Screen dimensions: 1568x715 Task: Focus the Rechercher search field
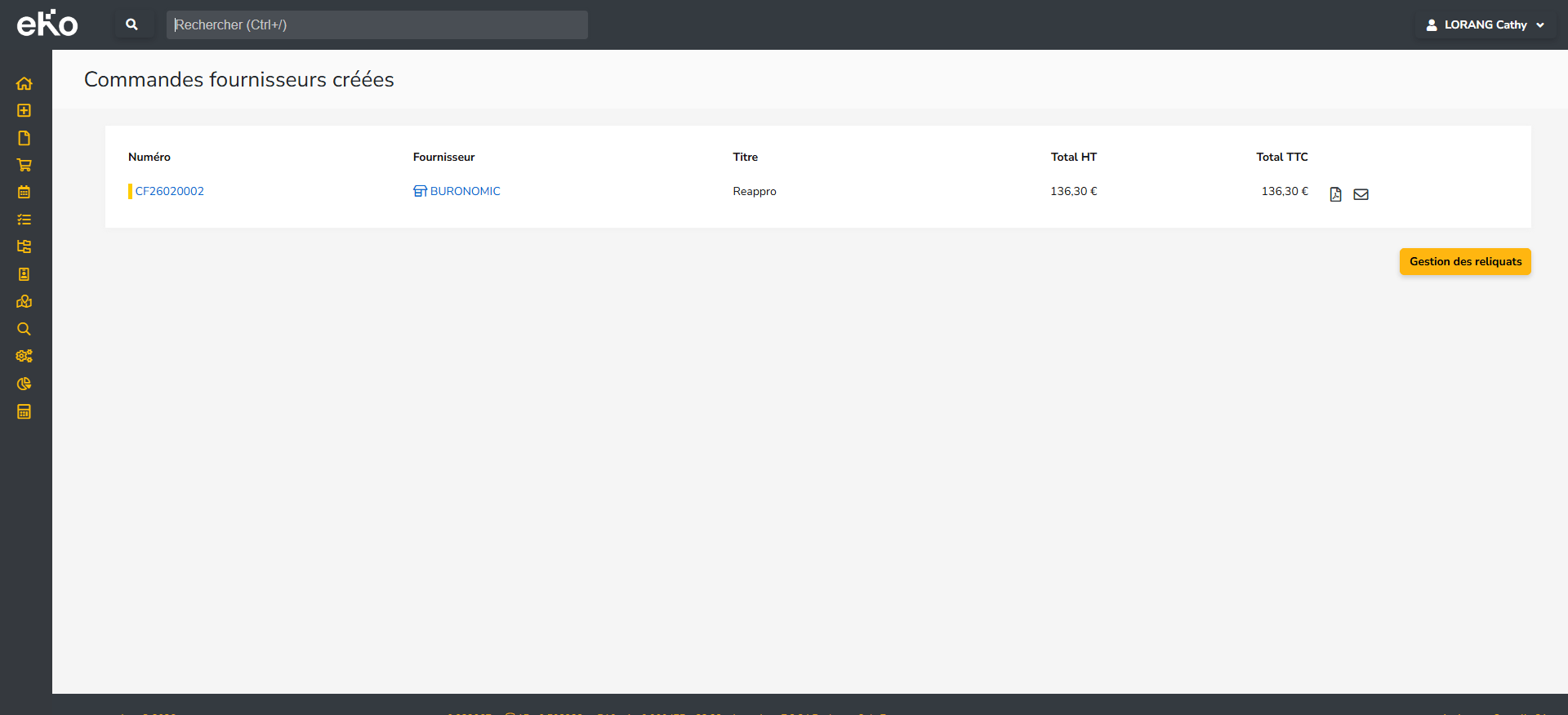(x=376, y=25)
